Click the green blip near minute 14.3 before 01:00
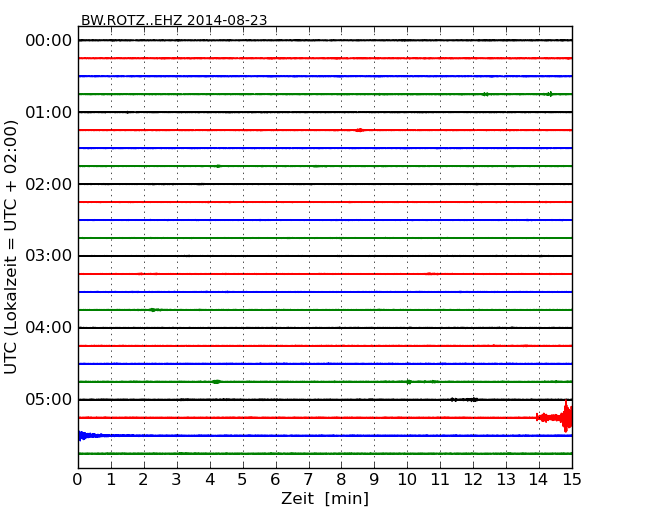 tap(550, 94)
